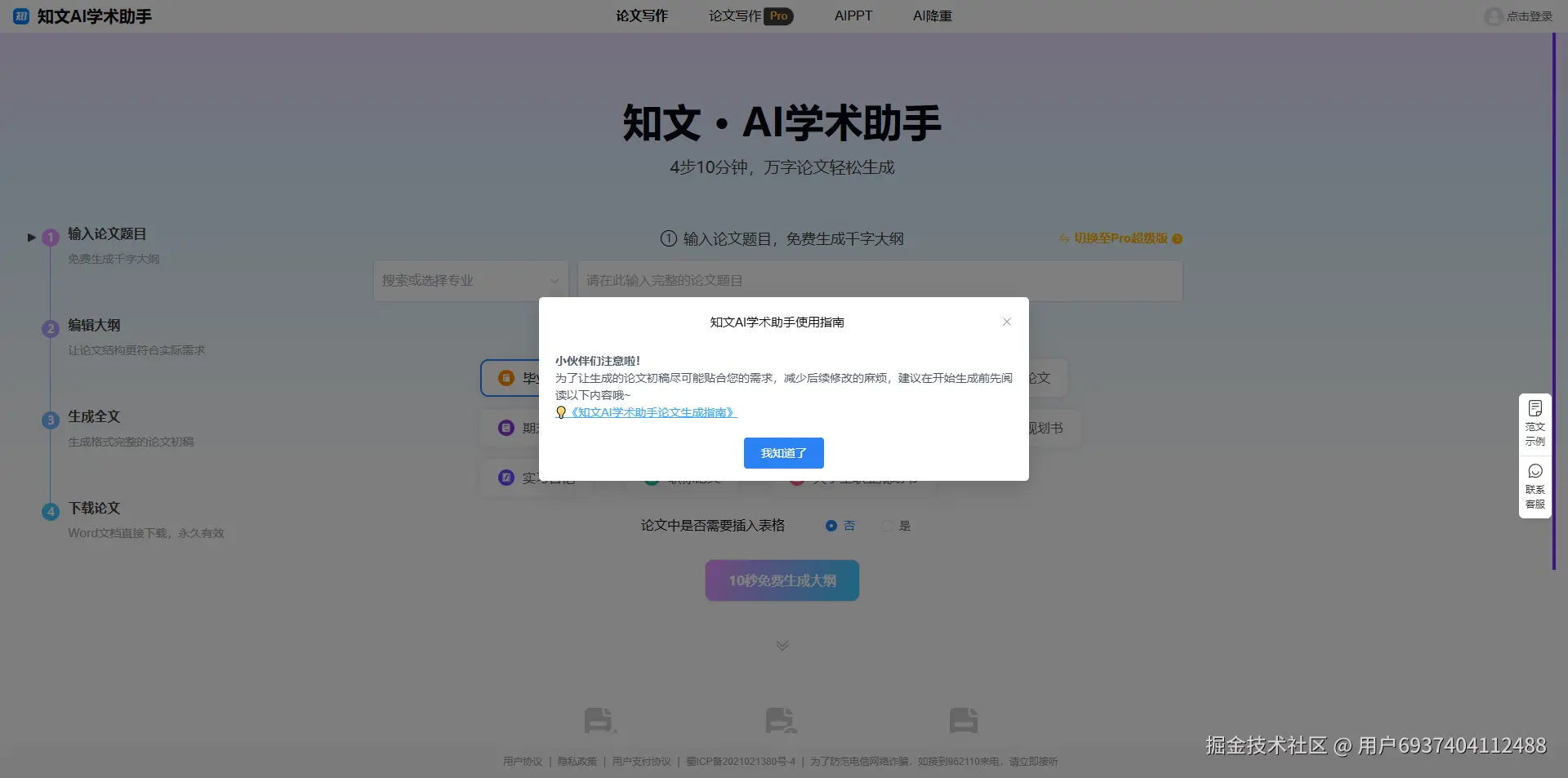1568x778 pixels.
Task: Click the paper title input field
Action: (x=878, y=280)
